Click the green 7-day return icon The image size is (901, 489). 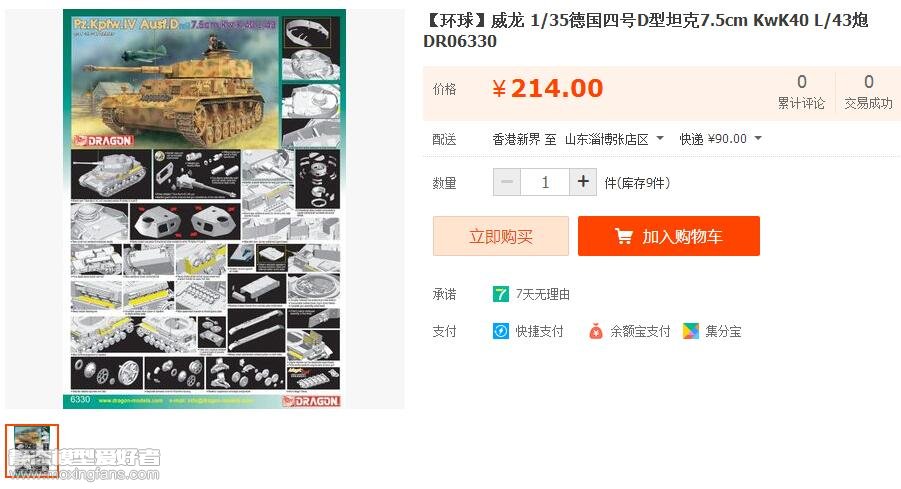click(500, 294)
